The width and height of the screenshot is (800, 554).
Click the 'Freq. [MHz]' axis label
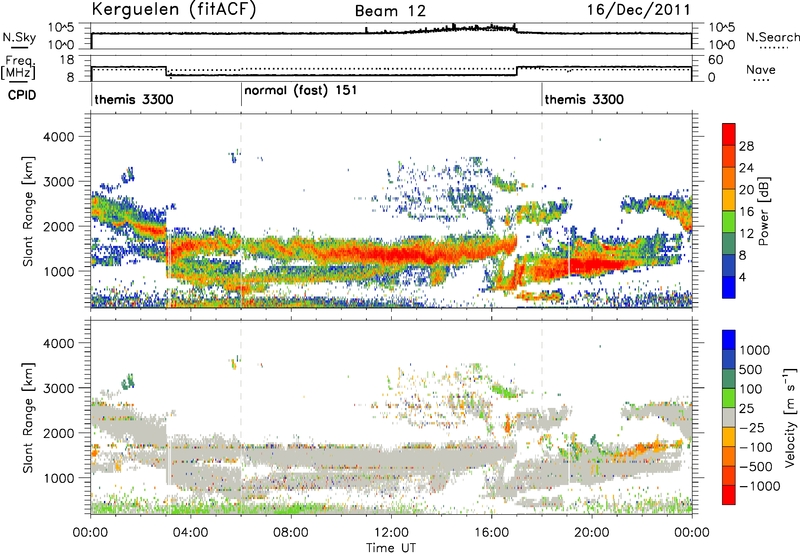pos(19,67)
